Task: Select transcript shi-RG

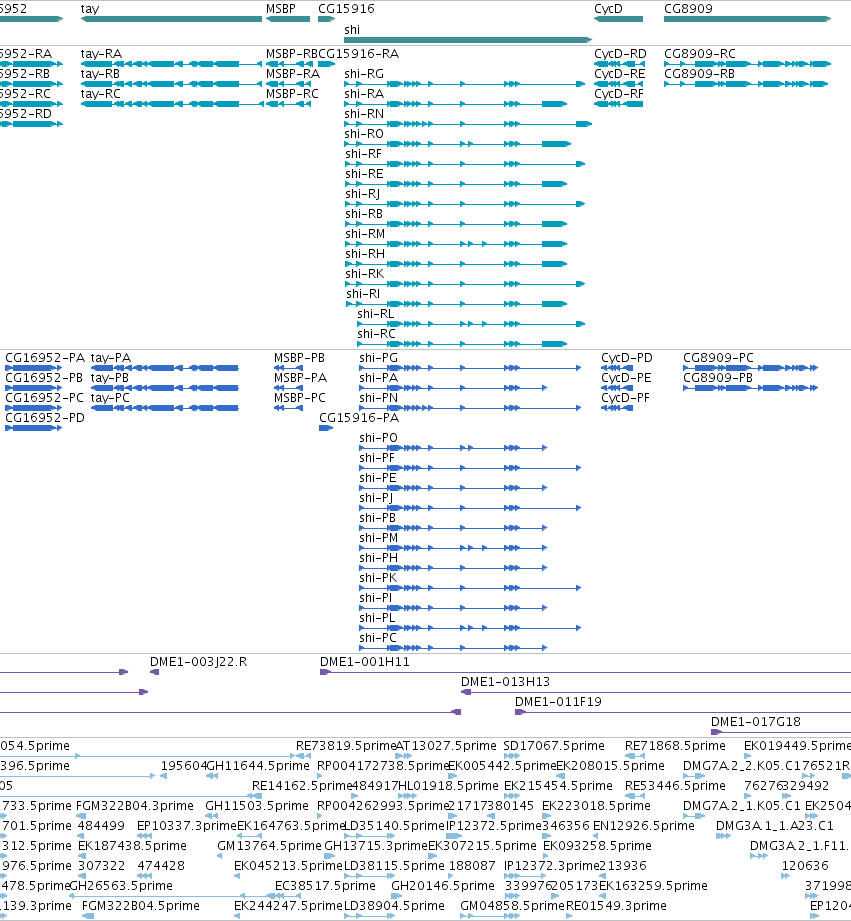Action: 364,74
